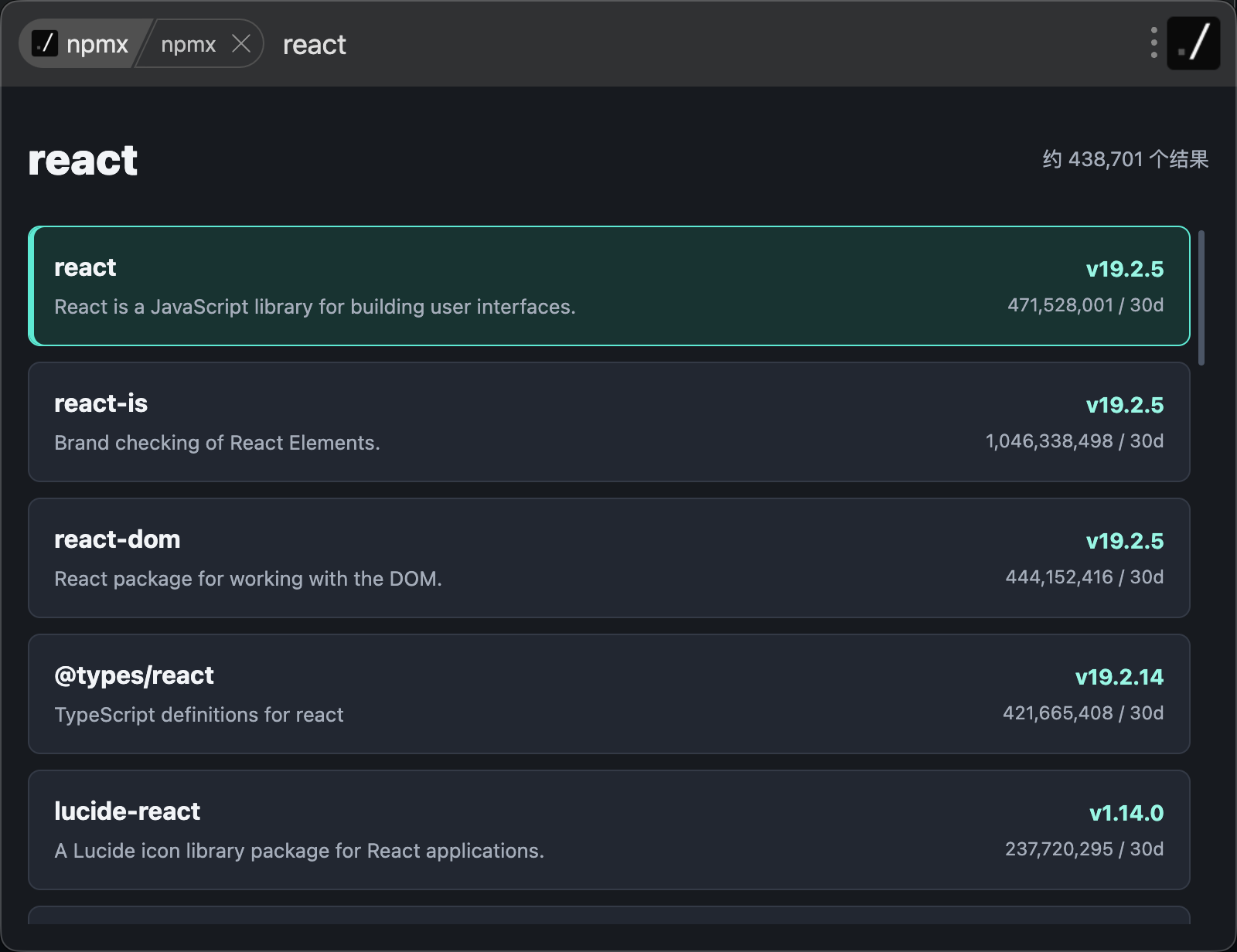Click the npmx app icon at top right
This screenshot has height=952, width=1237.
[x=1193, y=43]
